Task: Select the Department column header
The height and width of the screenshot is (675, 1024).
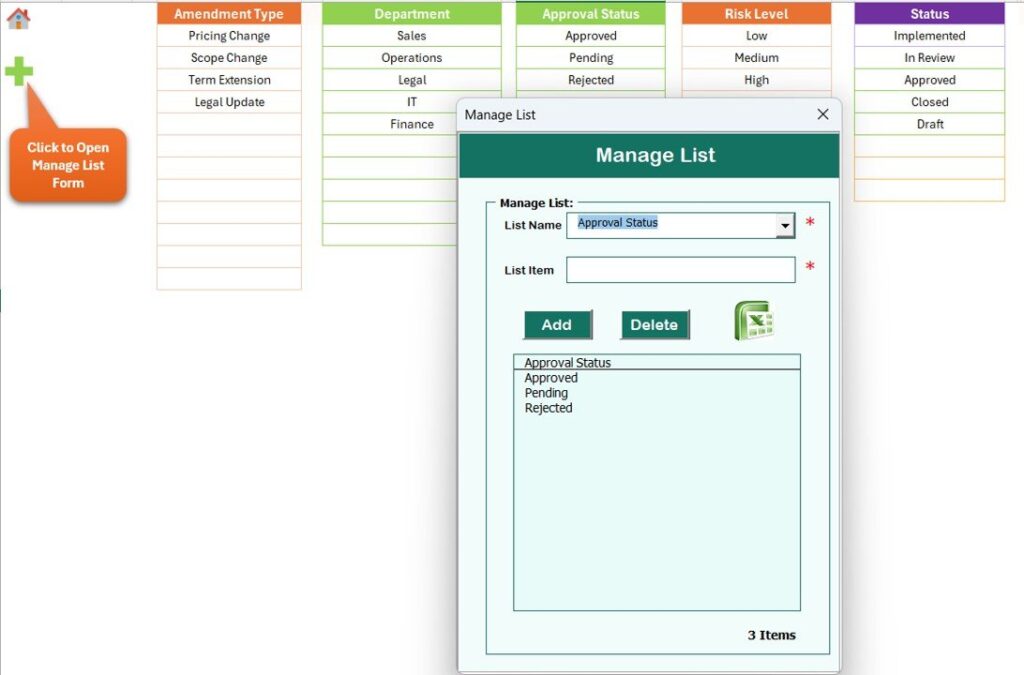Action: (x=411, y=14)
